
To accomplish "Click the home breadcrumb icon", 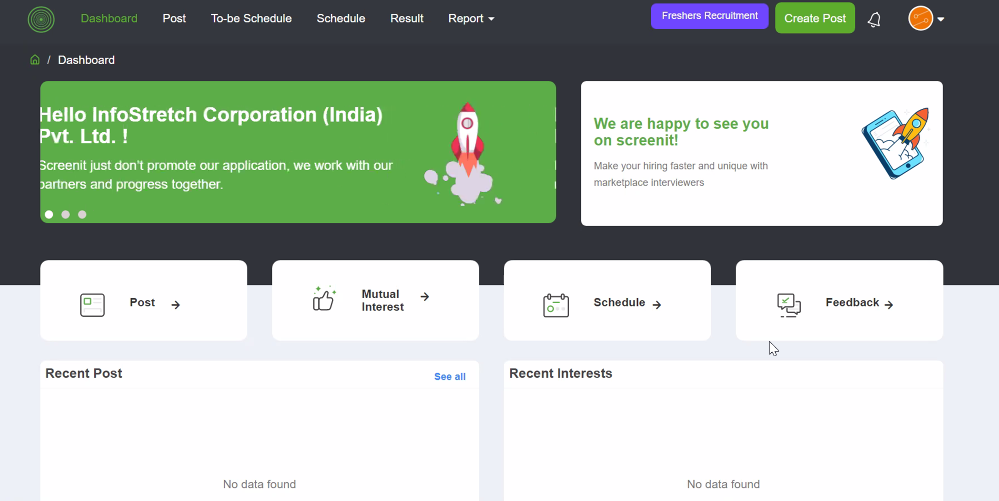I will click(35, 60).
